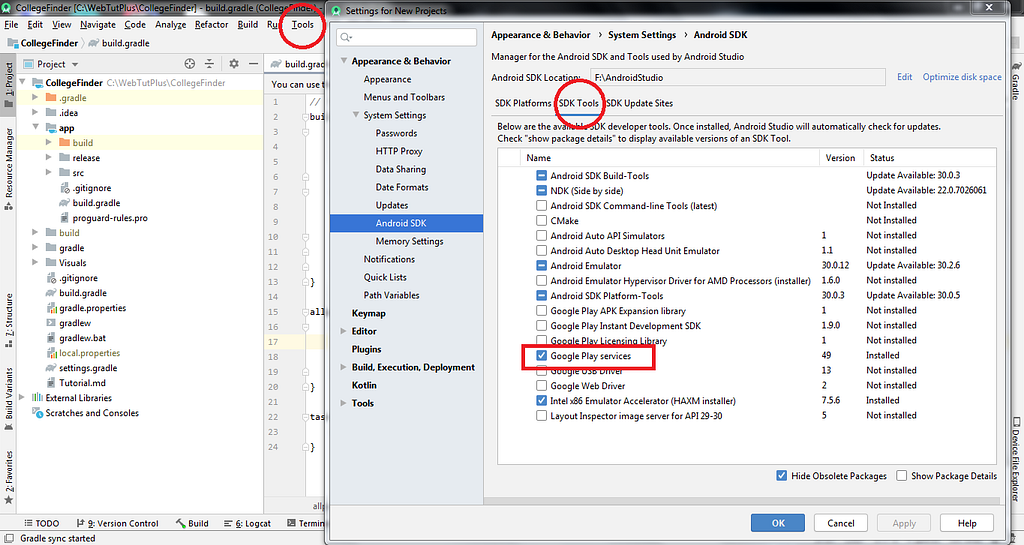This screenshot has height=545, width=1024.
Task: Open the TODO tool window
Action: click(x=41, y=523)
